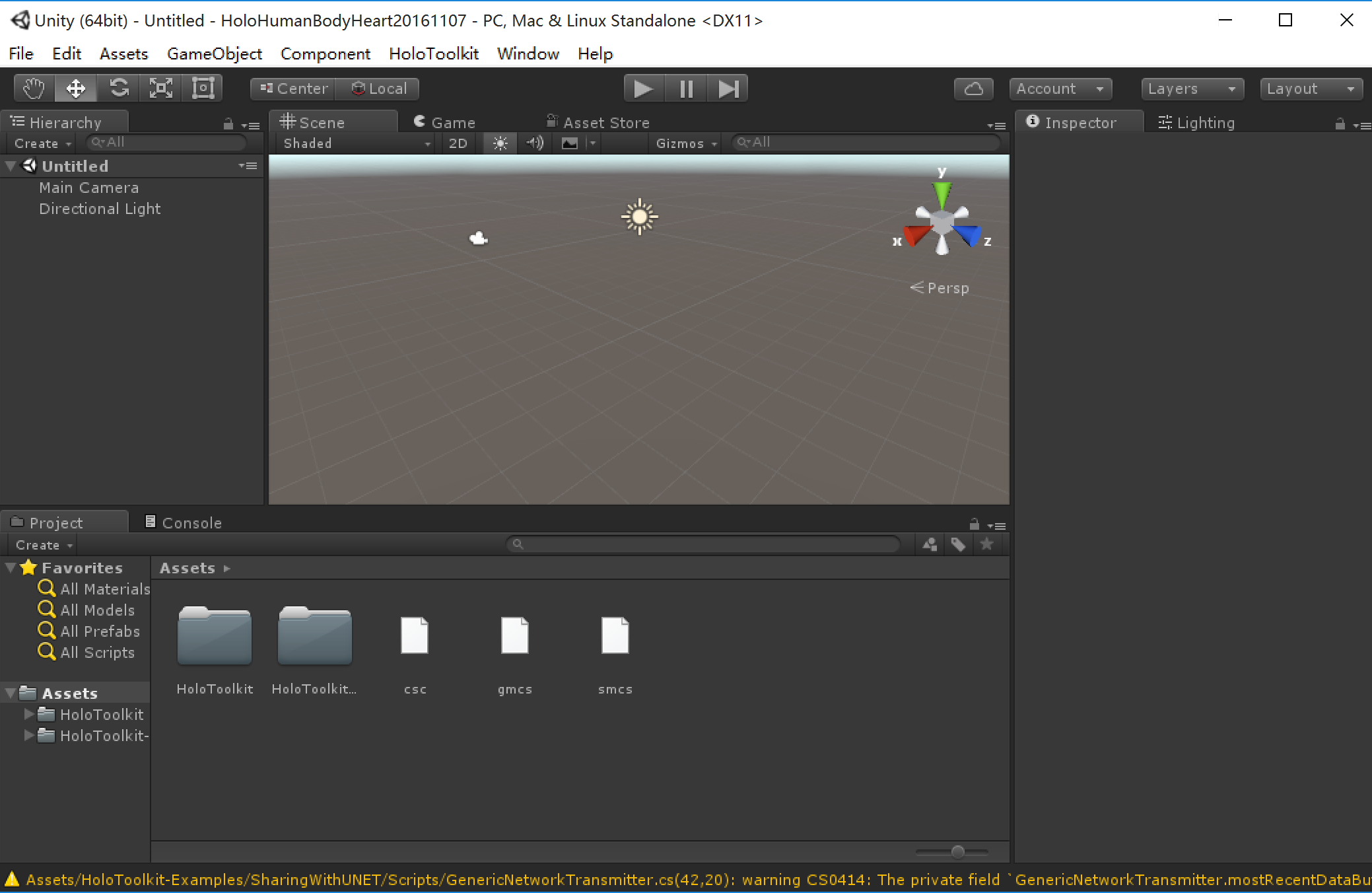Toggle scene lighting sun icon
This screenshot has height=893, width=1372.
click(500, 143)
